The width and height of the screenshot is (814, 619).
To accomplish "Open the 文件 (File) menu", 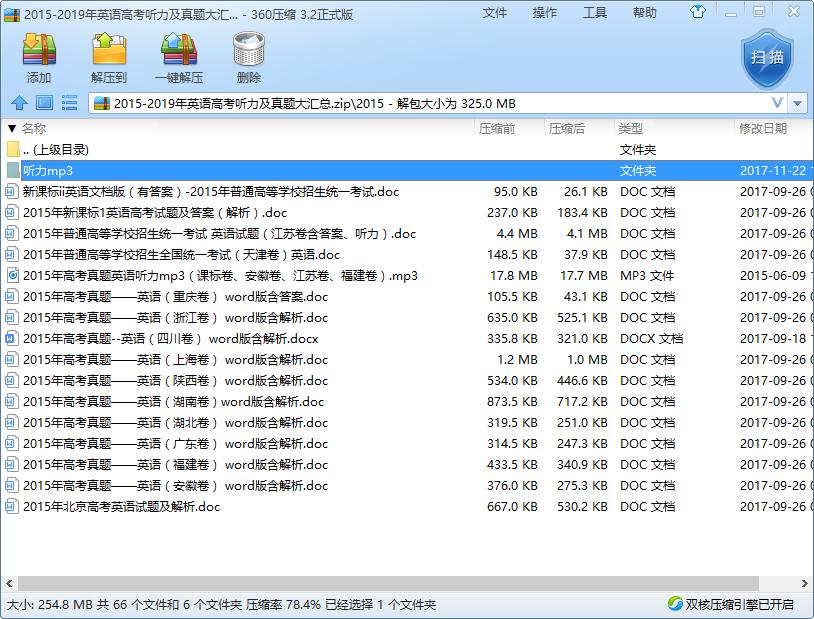I will [x=496, y=13].
